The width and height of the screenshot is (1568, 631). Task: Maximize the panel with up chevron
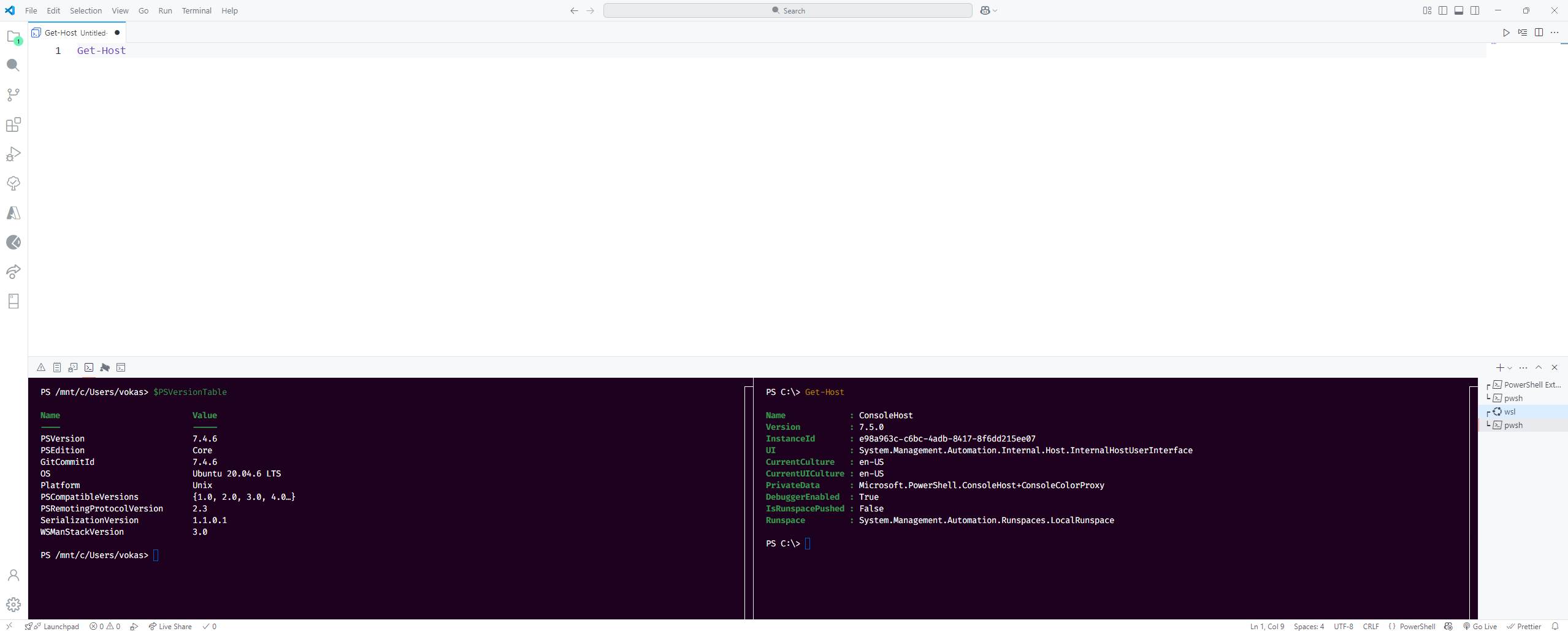(x=1539, y=367)
